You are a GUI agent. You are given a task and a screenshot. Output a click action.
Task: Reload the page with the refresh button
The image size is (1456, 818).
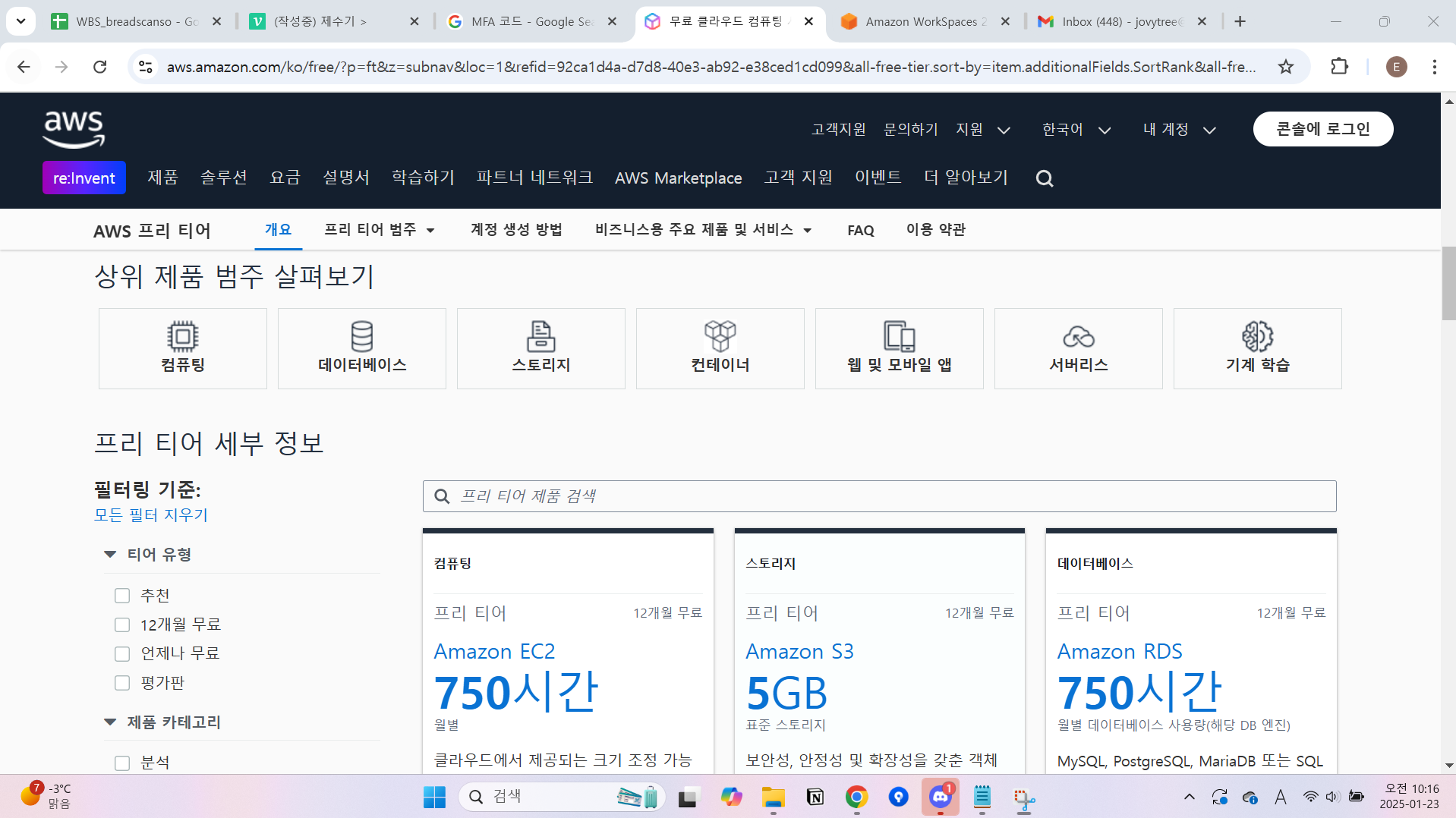tap(99, 67)
